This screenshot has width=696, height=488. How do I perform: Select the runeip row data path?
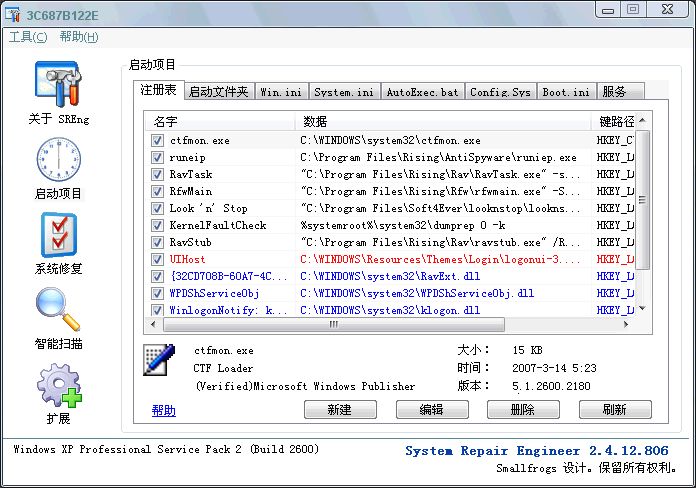(438, 158)
